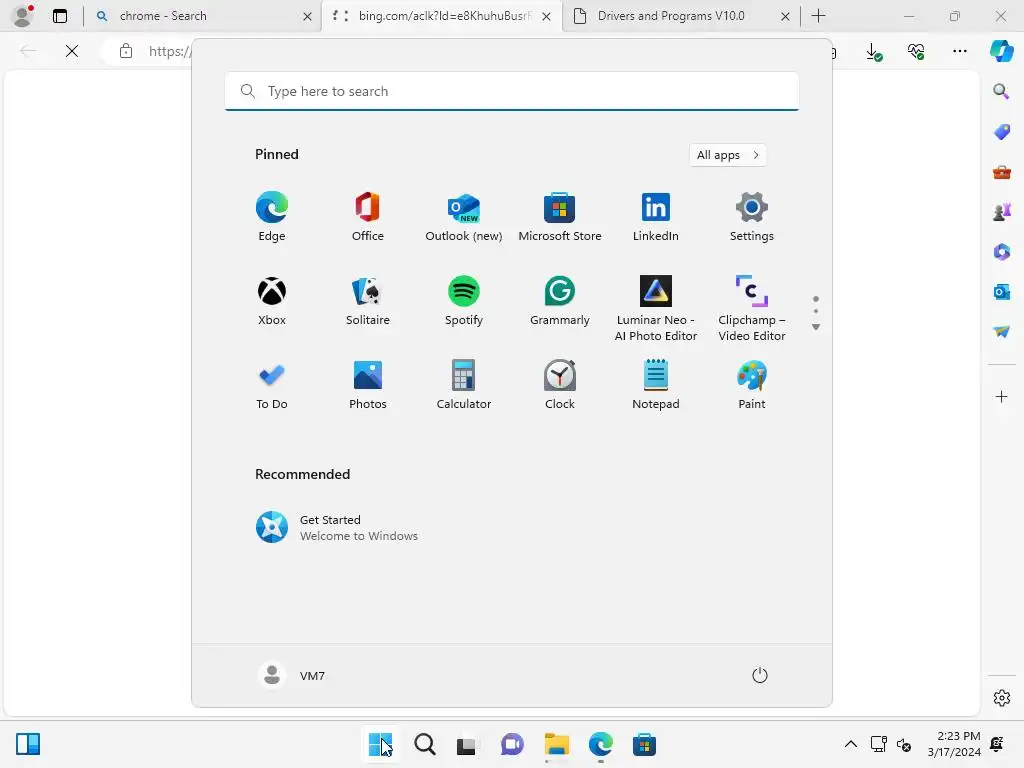This screenshot has width=1024, height=768.
Task: Click the power button in Start menu
Action: click(x=760, y=675)
